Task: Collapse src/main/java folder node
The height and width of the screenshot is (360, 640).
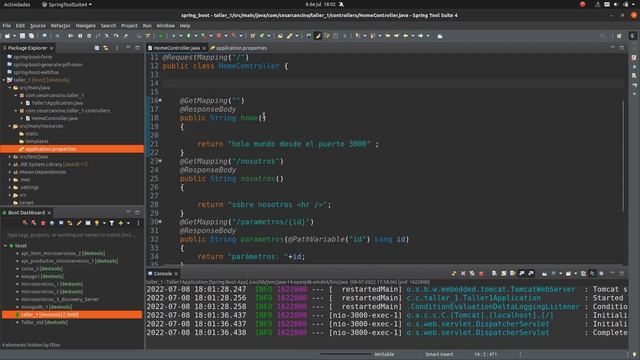Action: pos(10,88)
